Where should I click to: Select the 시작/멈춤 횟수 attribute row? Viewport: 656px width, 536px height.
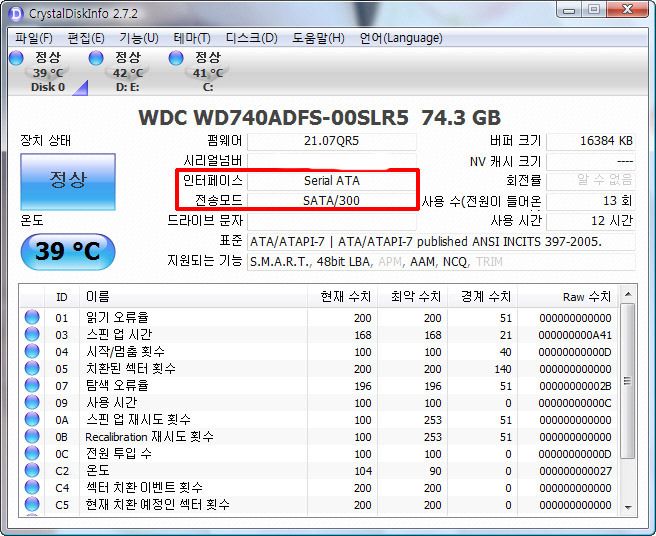(x=320, y=351)
